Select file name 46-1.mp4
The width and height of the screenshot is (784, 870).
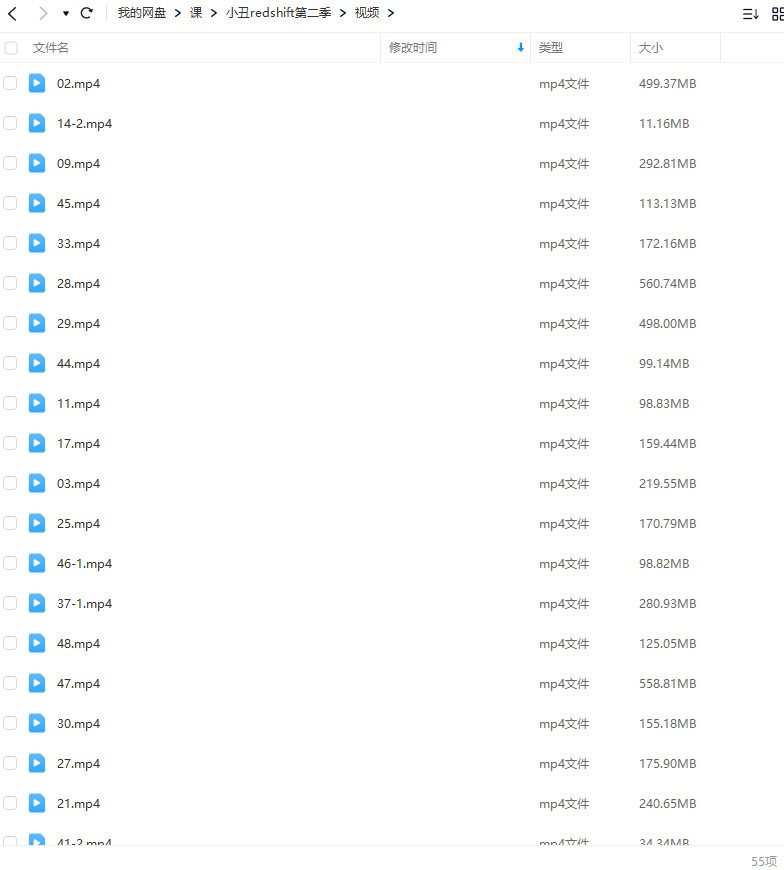[84, 563]
